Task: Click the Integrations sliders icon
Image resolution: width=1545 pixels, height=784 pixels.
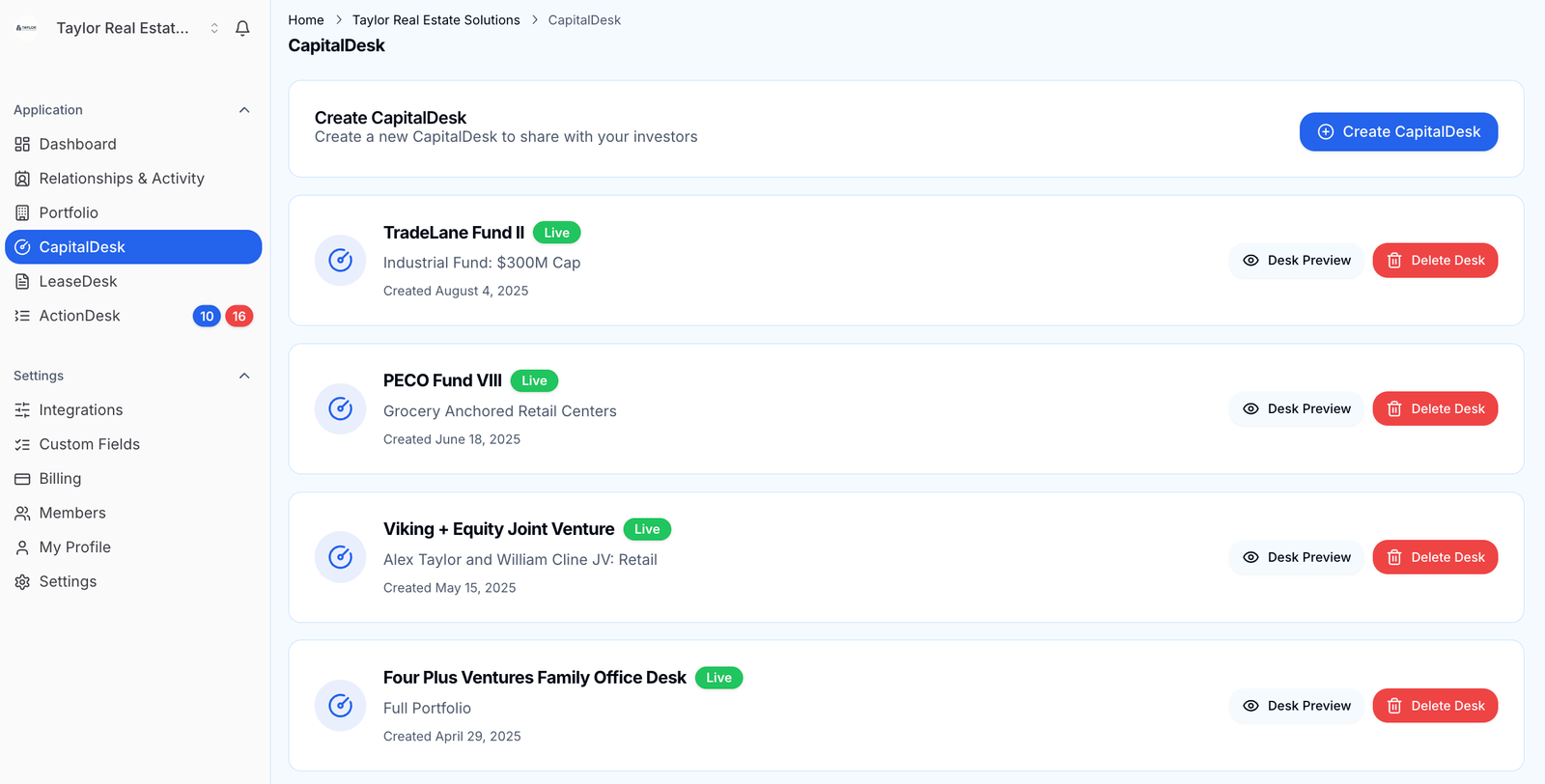Action: click(x=22, y=410)
